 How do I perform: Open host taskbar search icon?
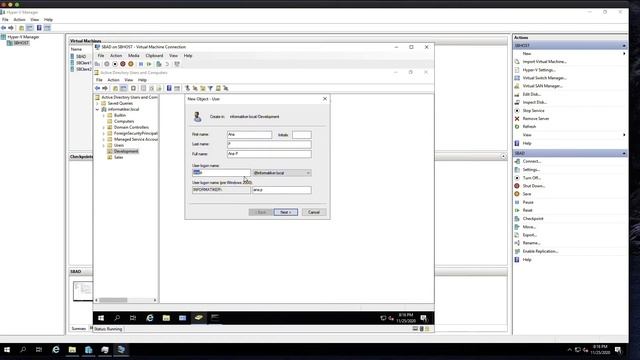coord(23,349)
